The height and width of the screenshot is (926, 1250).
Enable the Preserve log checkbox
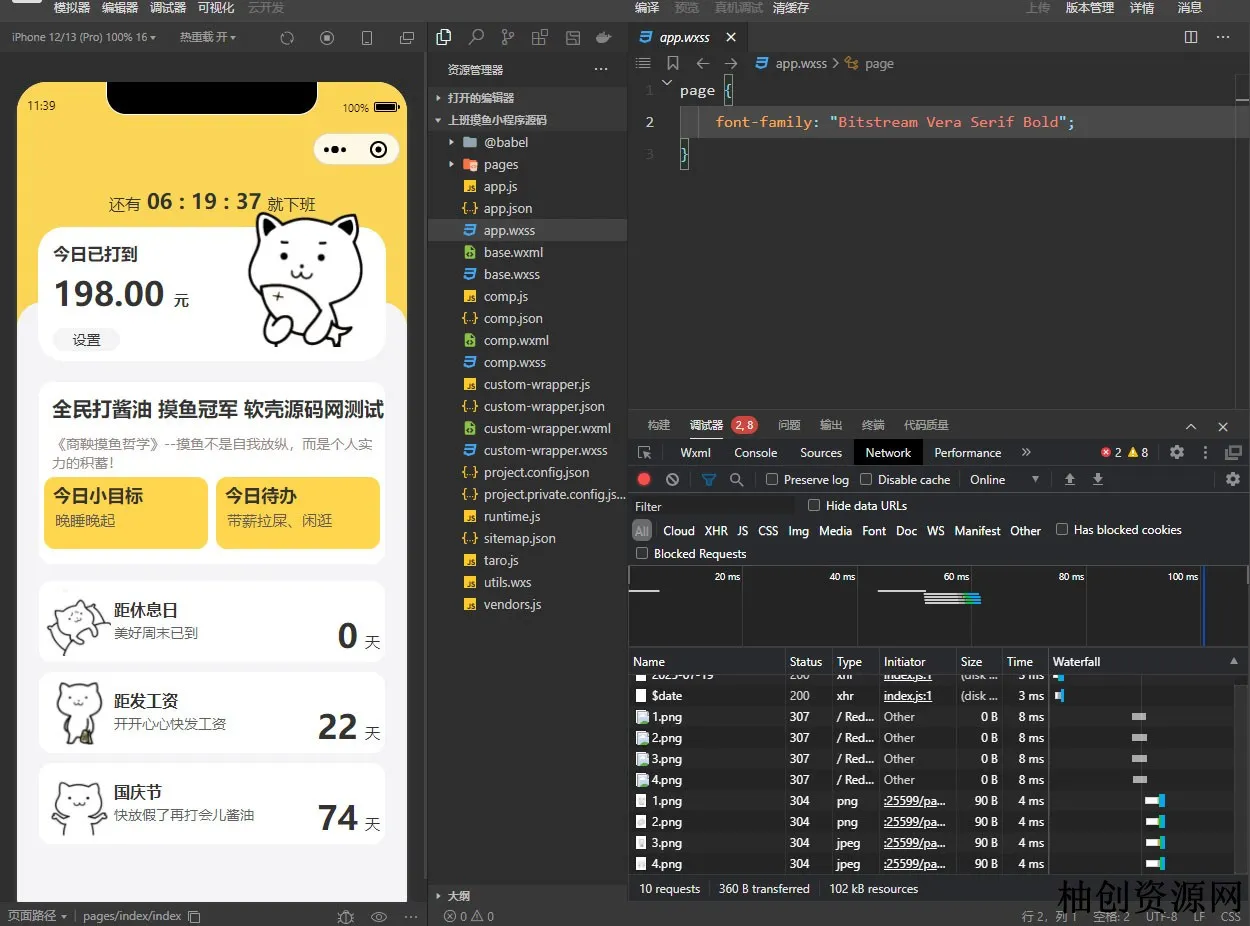point(772,480)
